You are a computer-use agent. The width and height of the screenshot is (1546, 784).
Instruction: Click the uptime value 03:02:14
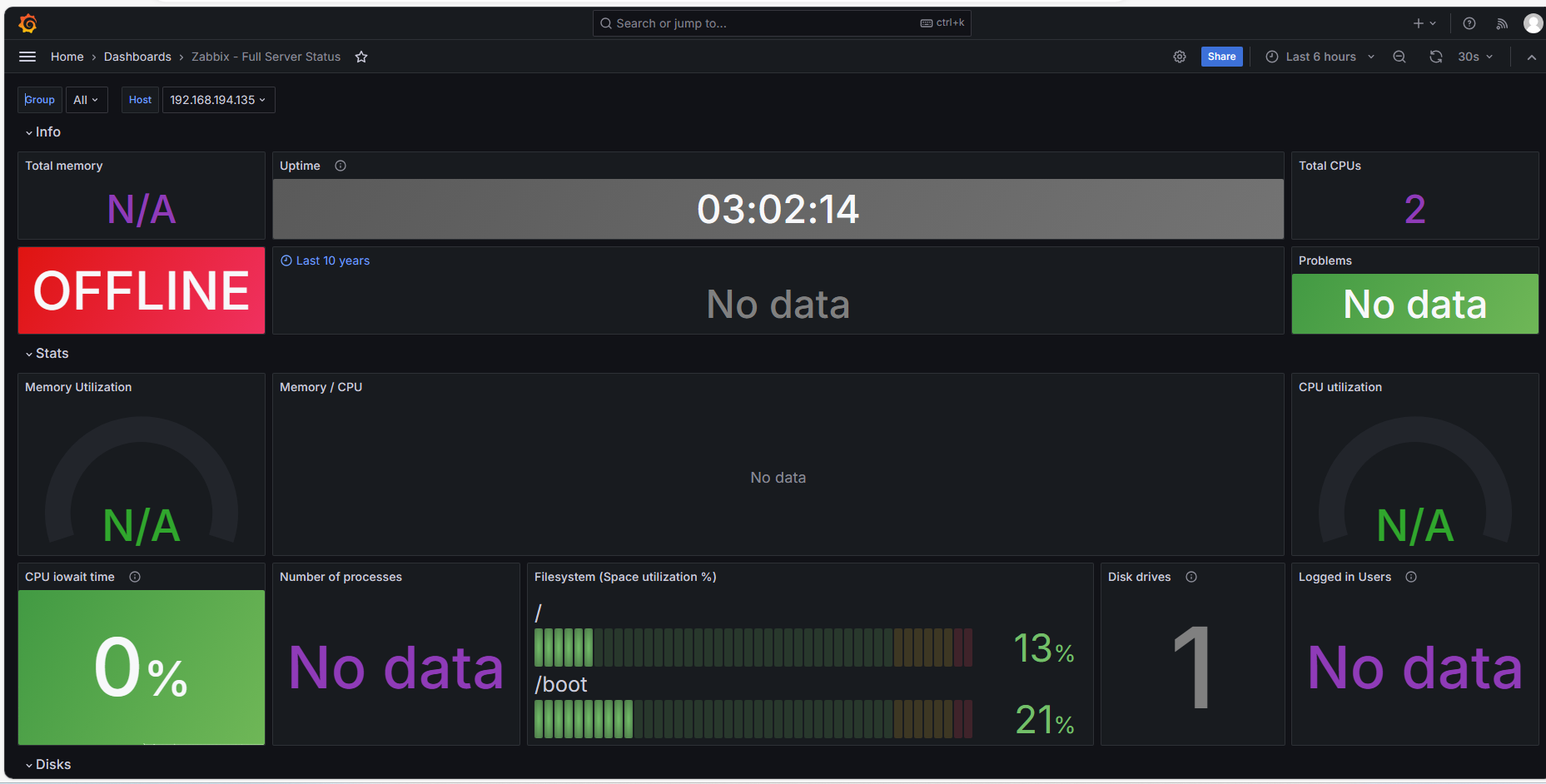(x=778, y=209)
